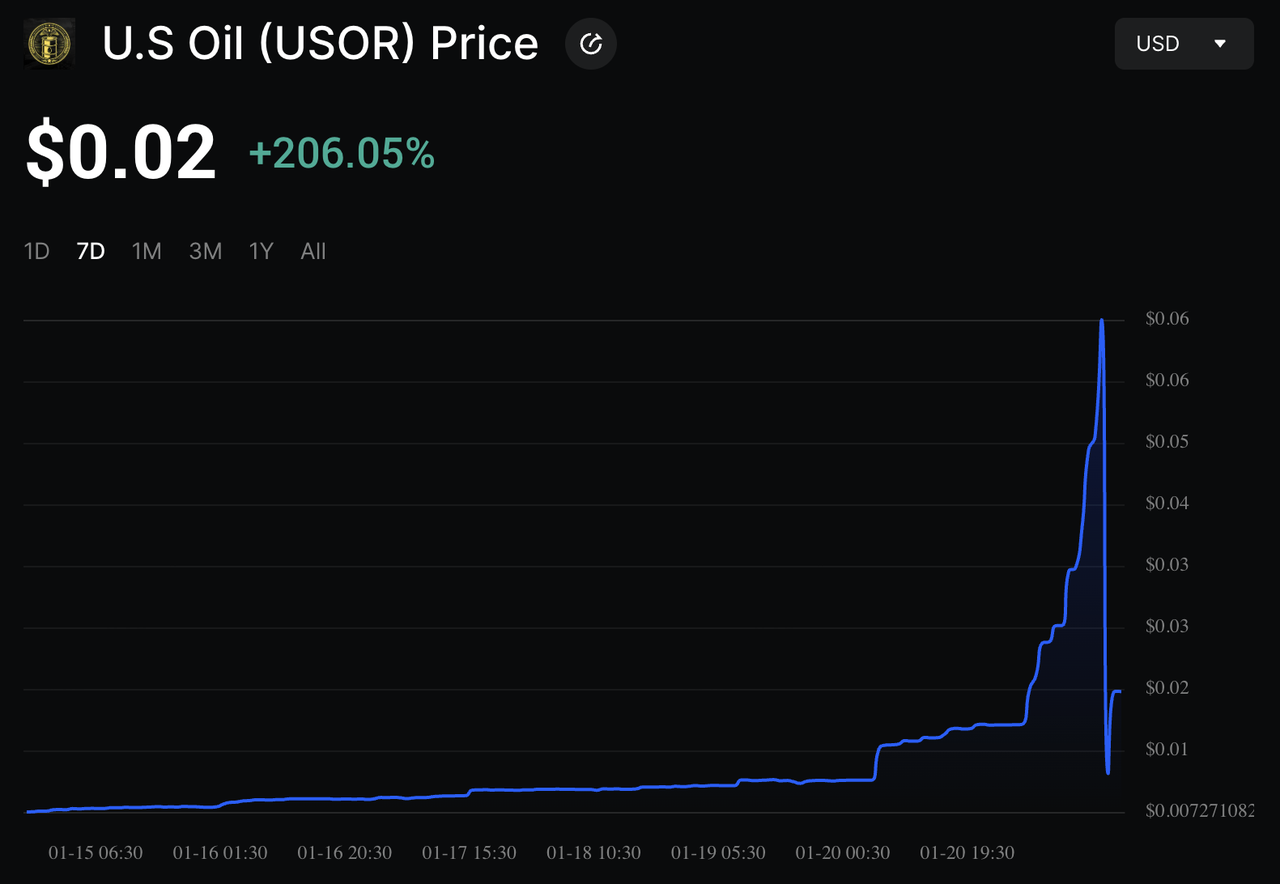Image resolution: width=1280 pixels, height=884 pixels.
Task: Select the 1D time range
Action: coord(37,251)
